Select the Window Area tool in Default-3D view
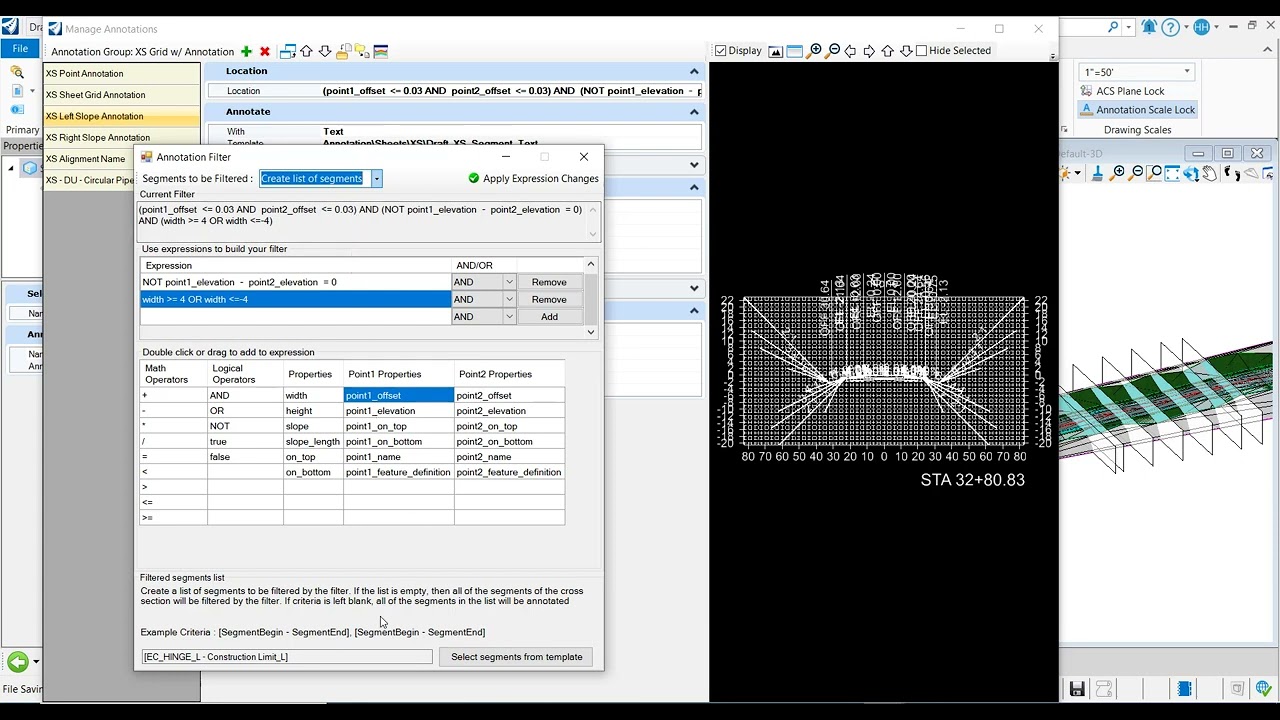The height and width of the screenshot is (720, 1280). click(x=1155, y=173)
